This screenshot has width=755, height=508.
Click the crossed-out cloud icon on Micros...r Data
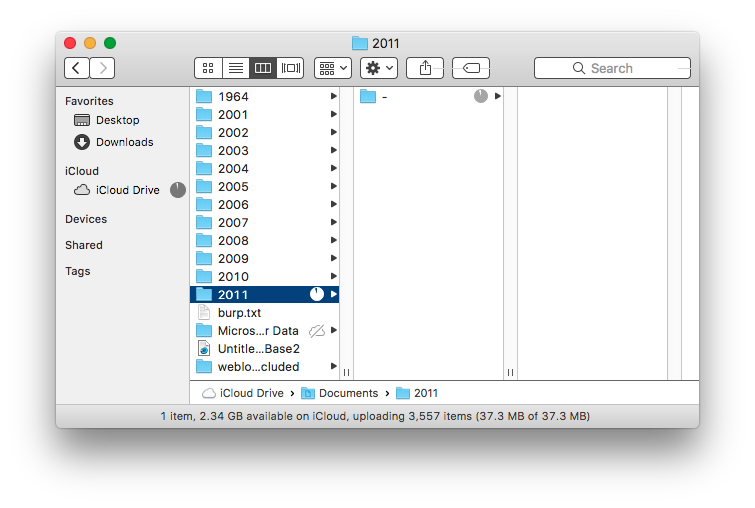tap(317, 331)
